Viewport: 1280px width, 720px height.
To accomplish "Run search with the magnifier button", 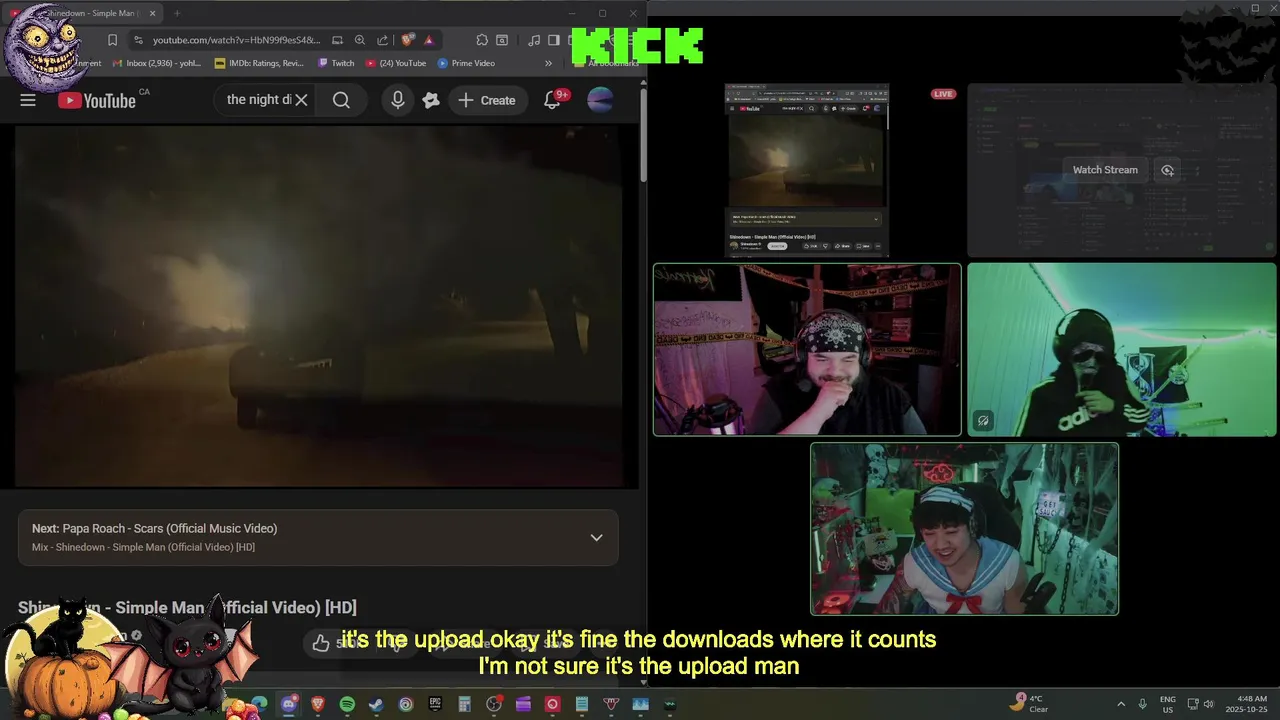I will click(341, 100).
